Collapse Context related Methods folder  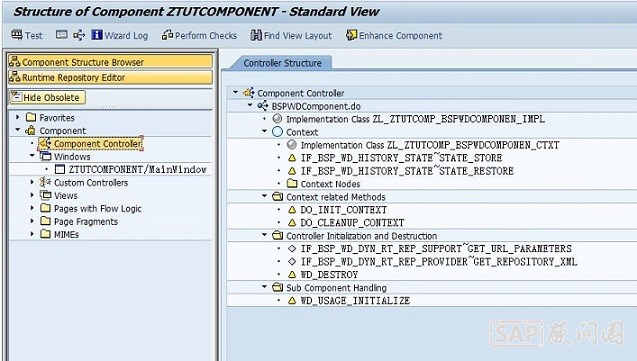tap(264, 196)
